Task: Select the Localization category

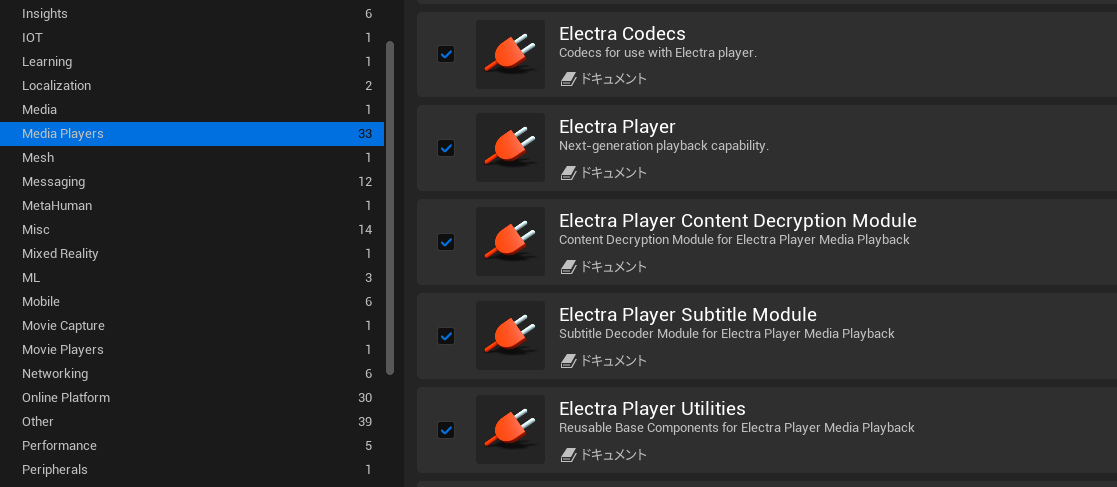Action: tap(192, 85)
